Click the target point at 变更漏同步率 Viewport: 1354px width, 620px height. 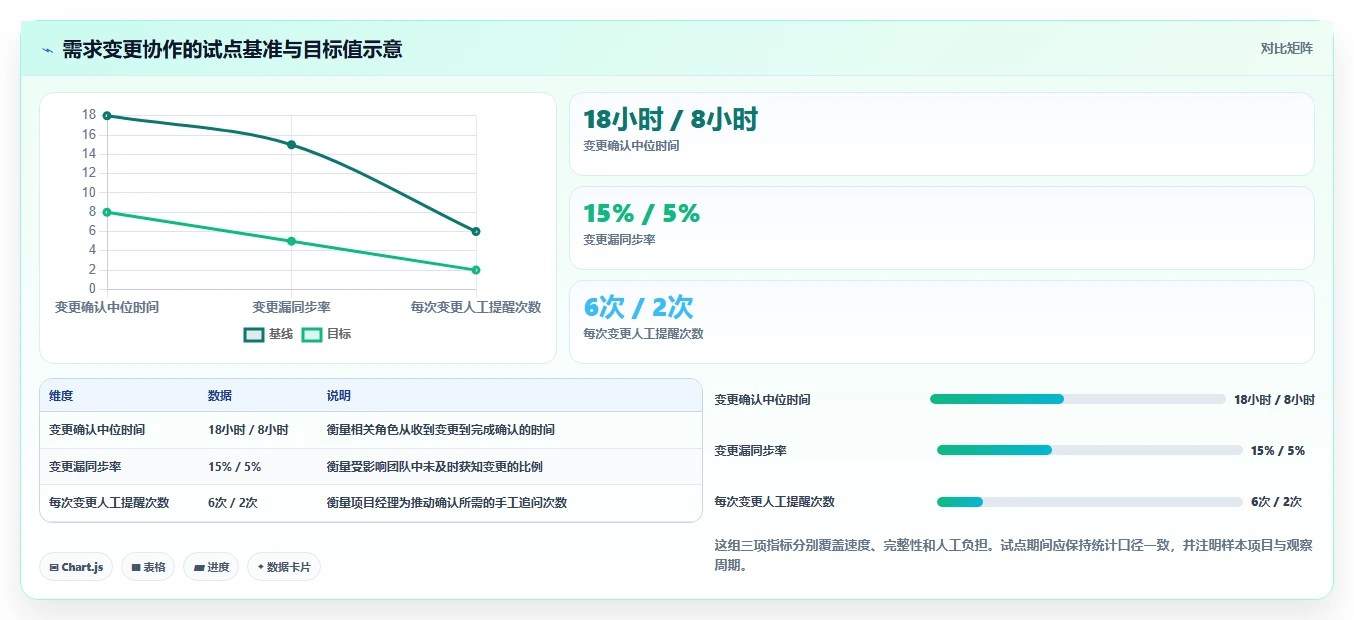pos(291,241)
